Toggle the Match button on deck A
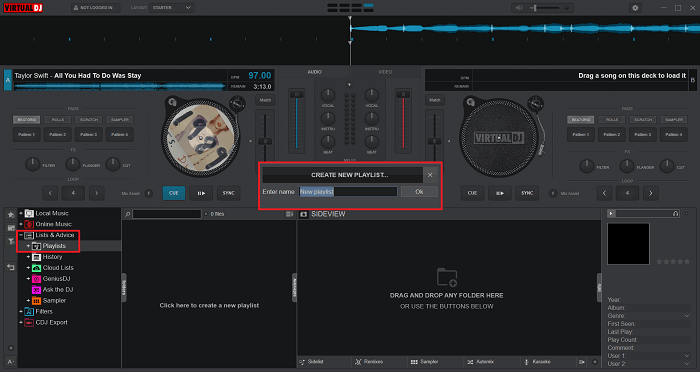 [x=265, y=100]
